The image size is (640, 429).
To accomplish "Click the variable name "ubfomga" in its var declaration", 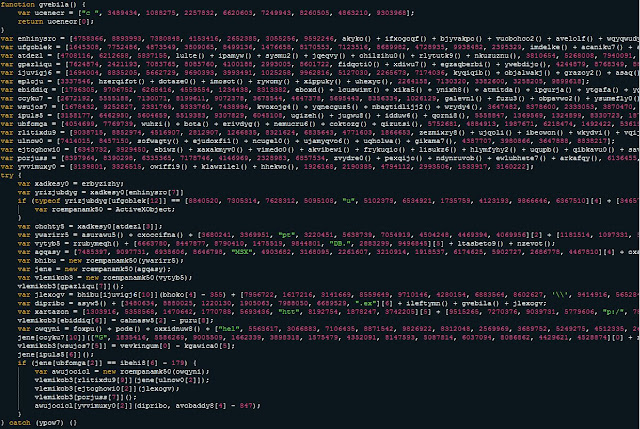I will [33, 124].
